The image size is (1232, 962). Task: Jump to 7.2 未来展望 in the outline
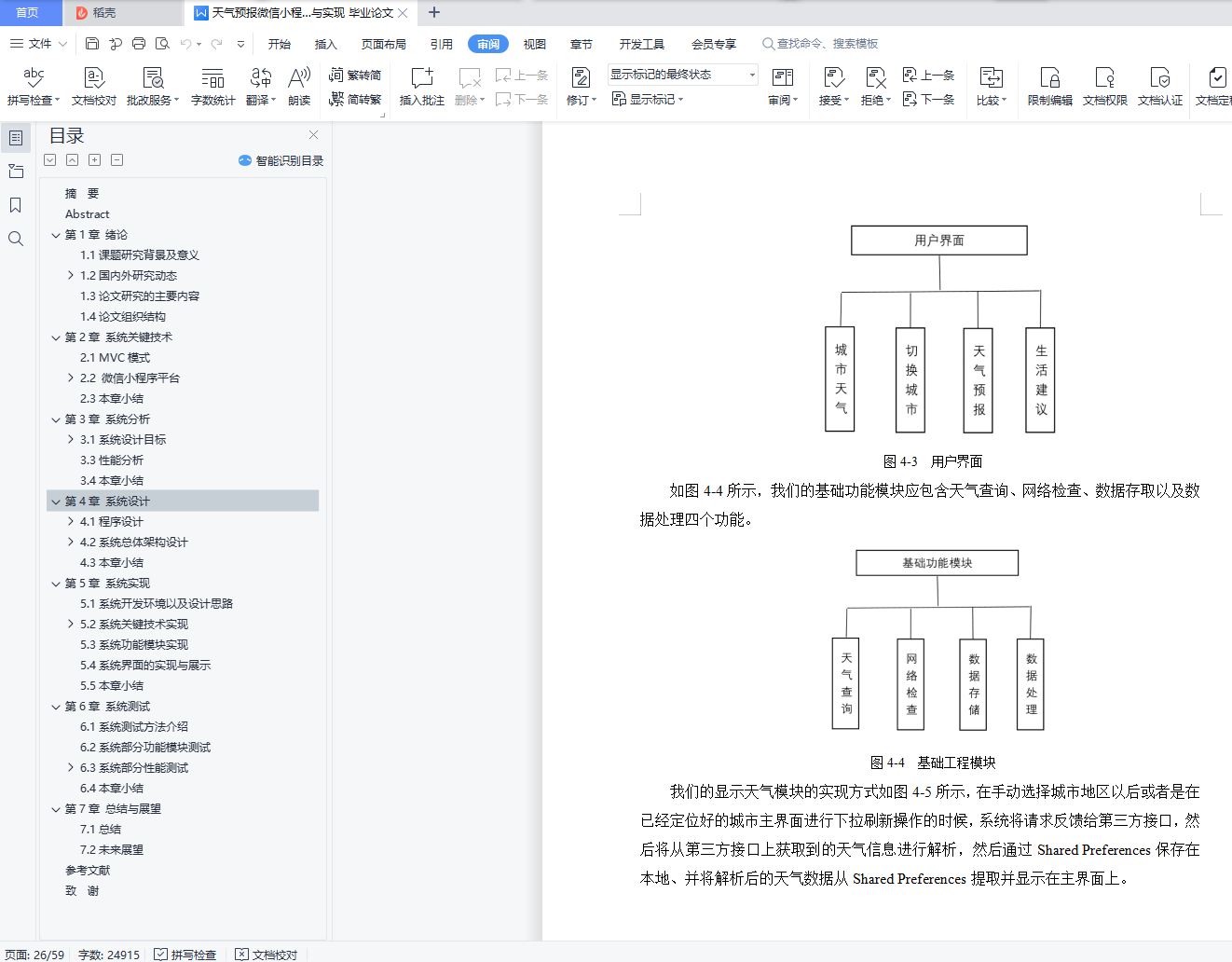[x=112, y=850]
